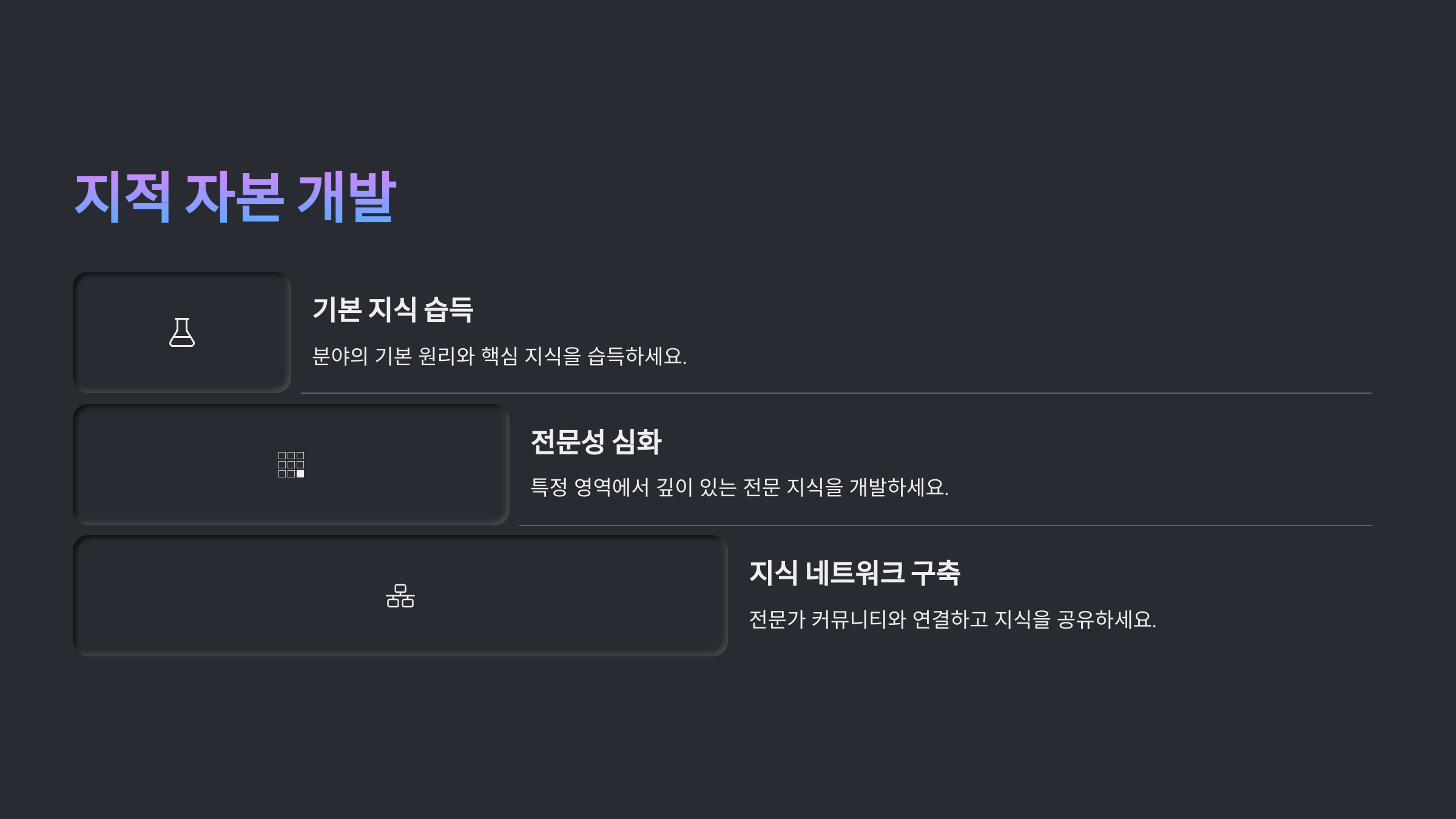Click the grid squares icon in the middle card
The image size is (1456, 819).
[x=291, y=465]
